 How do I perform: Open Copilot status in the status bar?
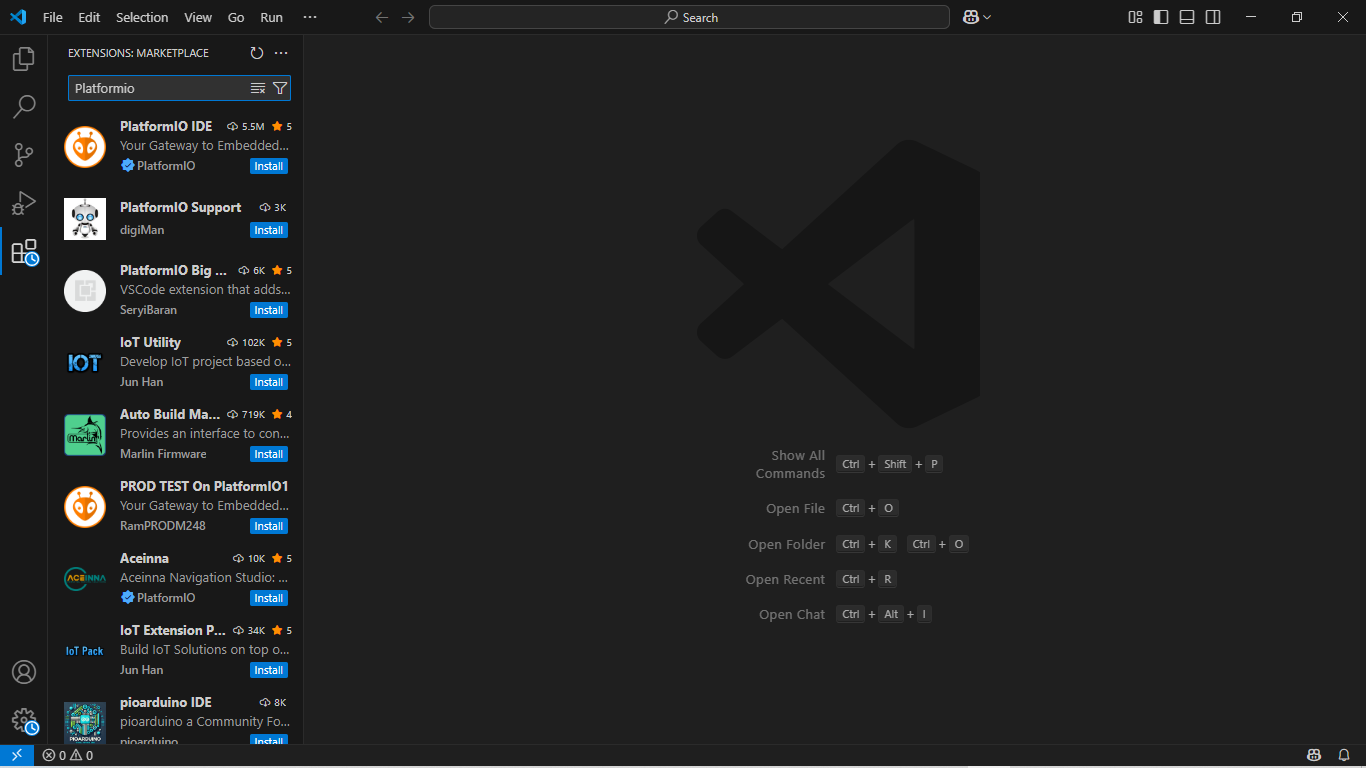pos(1315,756)
